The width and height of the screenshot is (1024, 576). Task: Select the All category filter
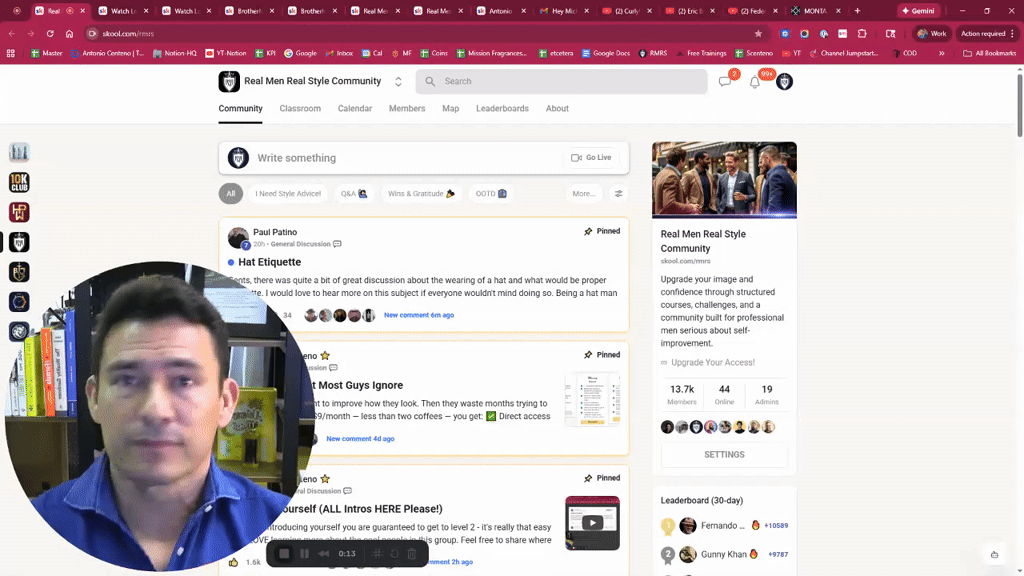tap(231, 193)
